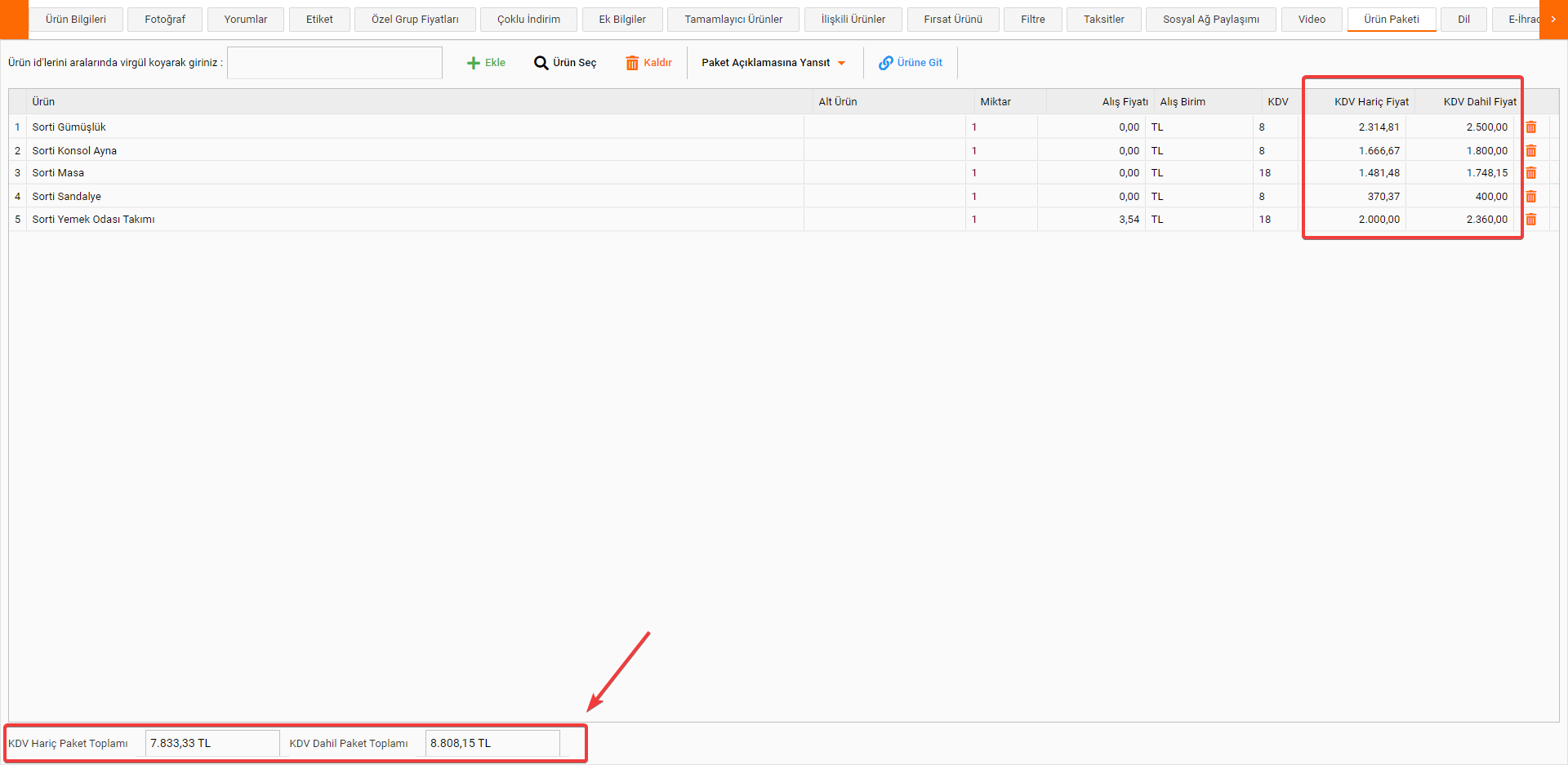The image size is (1568, 765).
Task: Follow the Ürüne Git link text
Action: (x=920, y=63)
